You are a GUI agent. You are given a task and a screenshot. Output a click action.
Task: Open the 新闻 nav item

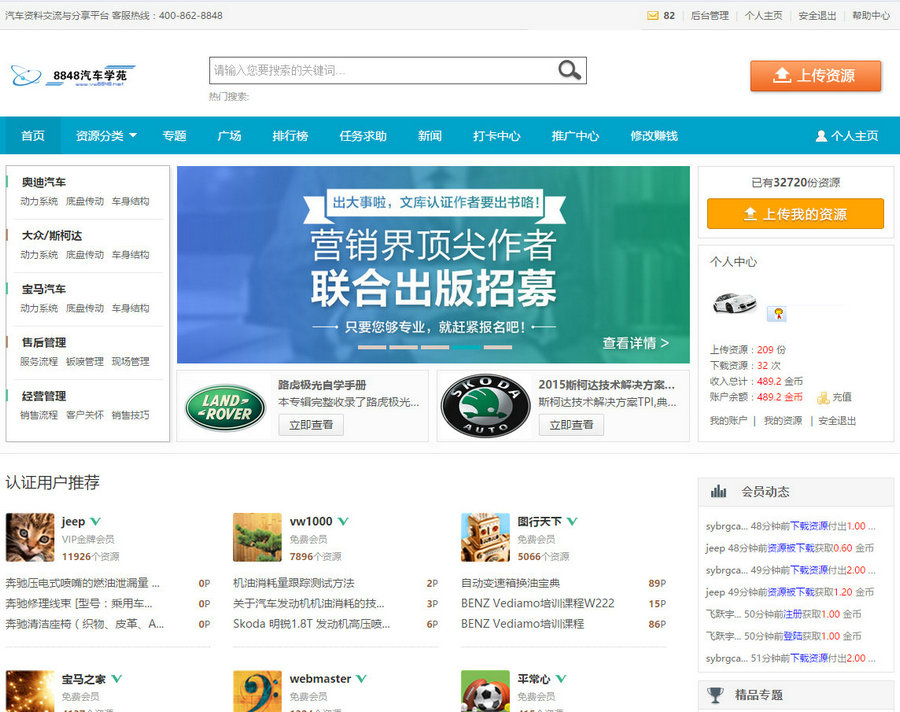click(x=430, y=136)
